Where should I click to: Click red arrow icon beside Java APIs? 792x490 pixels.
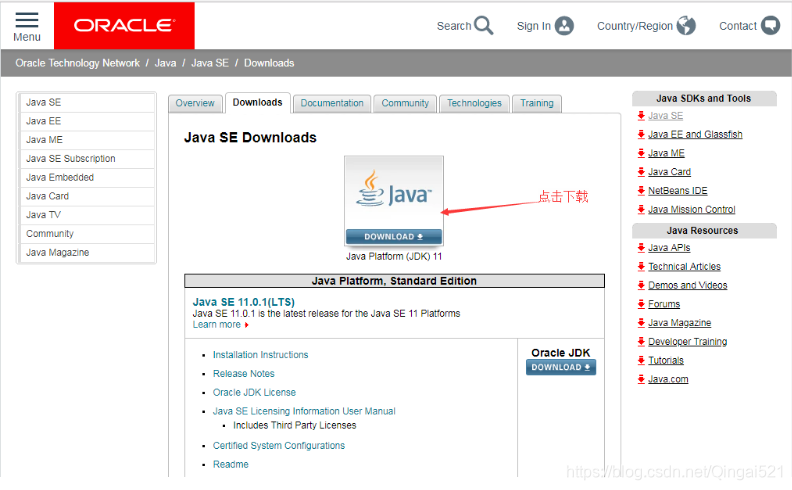[x=641, y=248]
